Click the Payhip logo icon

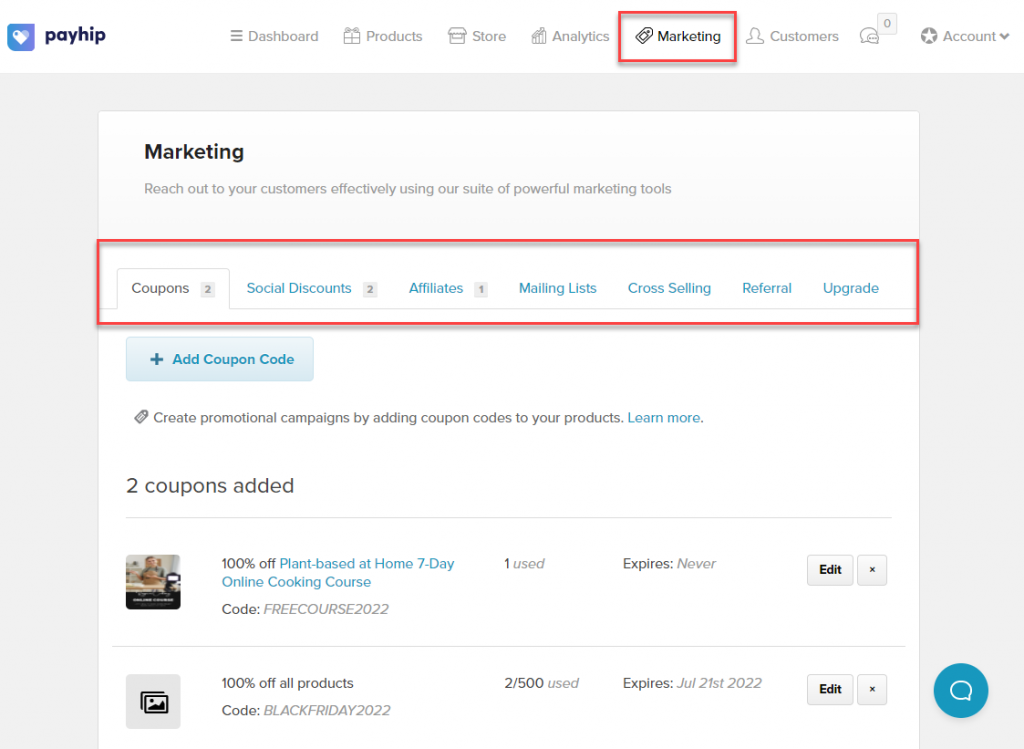[x=21, y=37]
